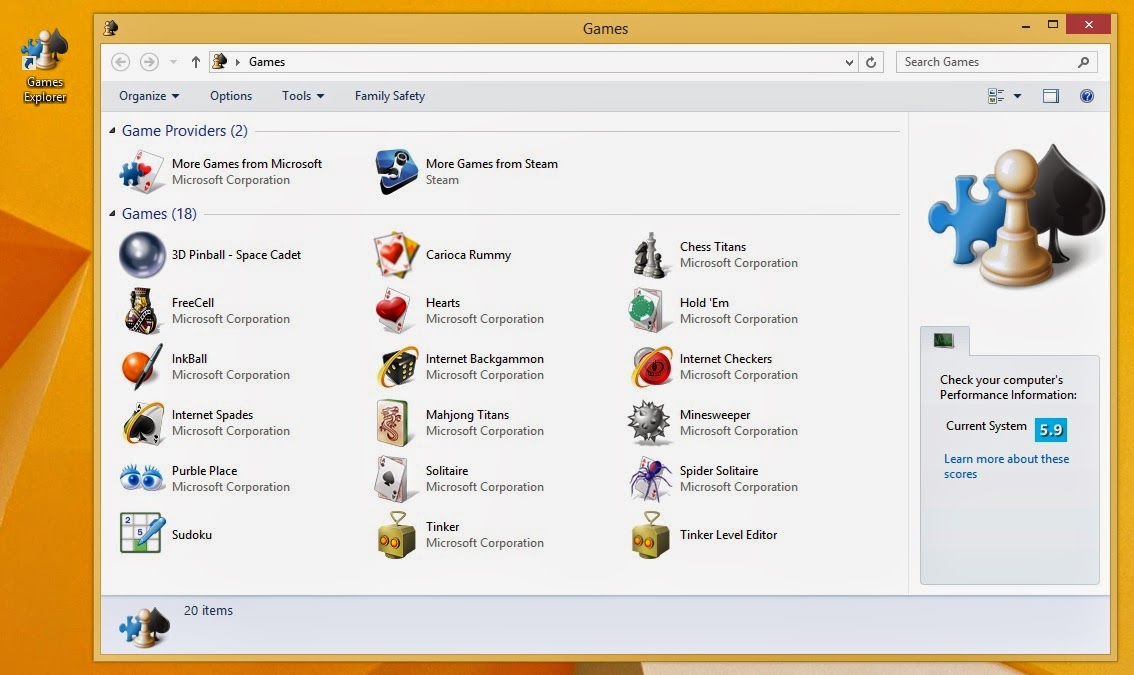Follow the Learn more about these scores link
The height and width of the screenshot is (675, 1134).
point(1006,466)
